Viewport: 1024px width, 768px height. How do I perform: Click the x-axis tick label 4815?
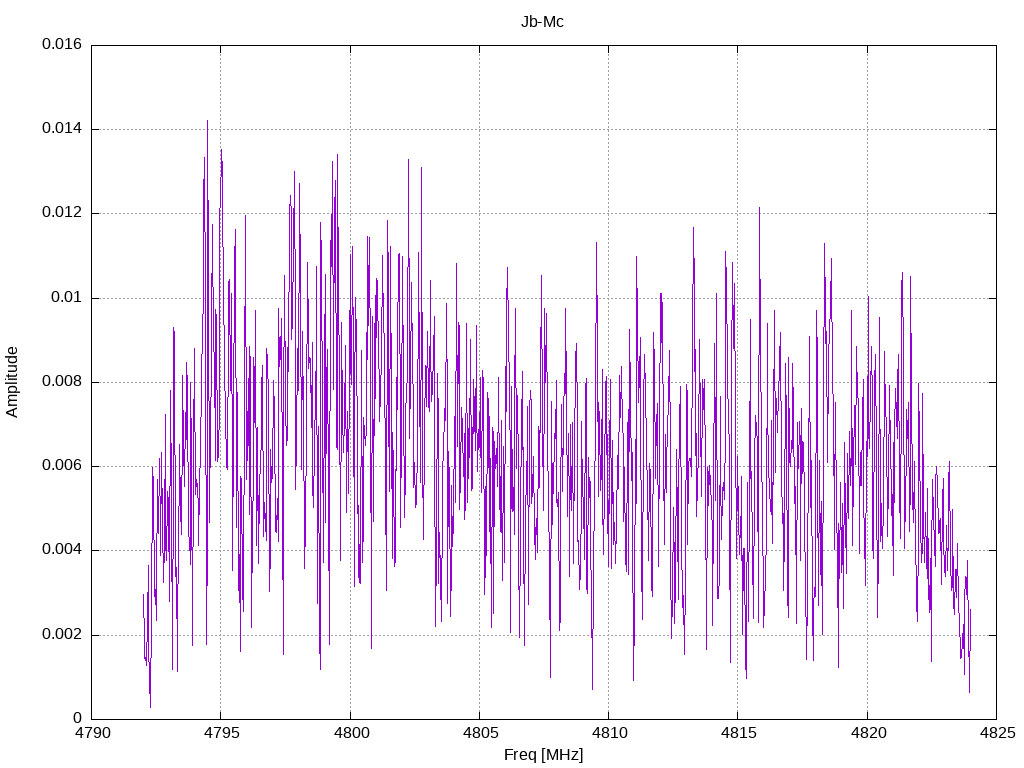[739, 733]
